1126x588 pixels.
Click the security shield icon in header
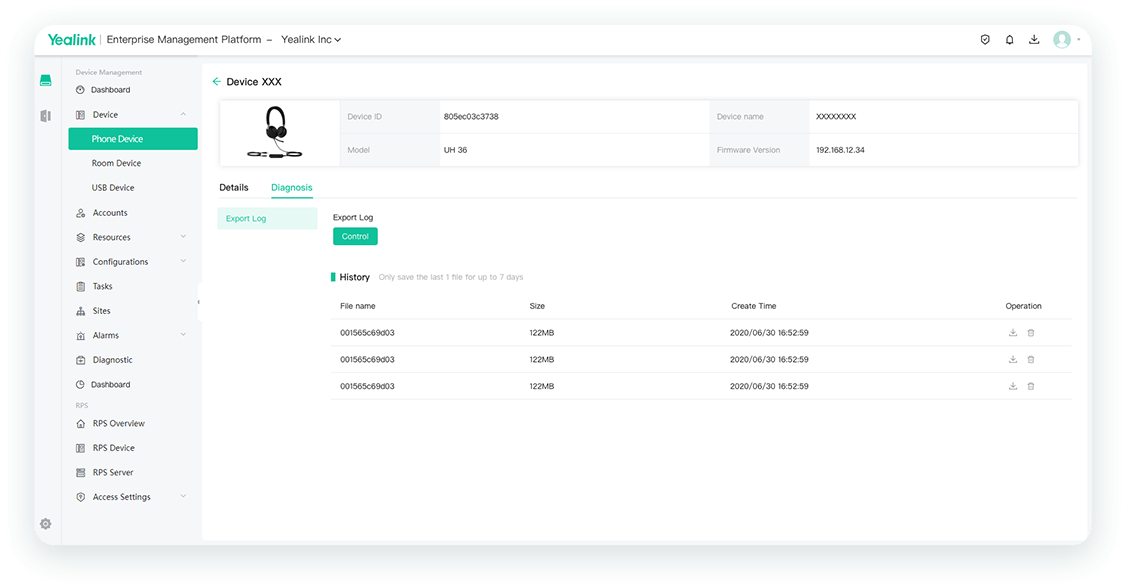pyautogui.click(x=985, y=40)
